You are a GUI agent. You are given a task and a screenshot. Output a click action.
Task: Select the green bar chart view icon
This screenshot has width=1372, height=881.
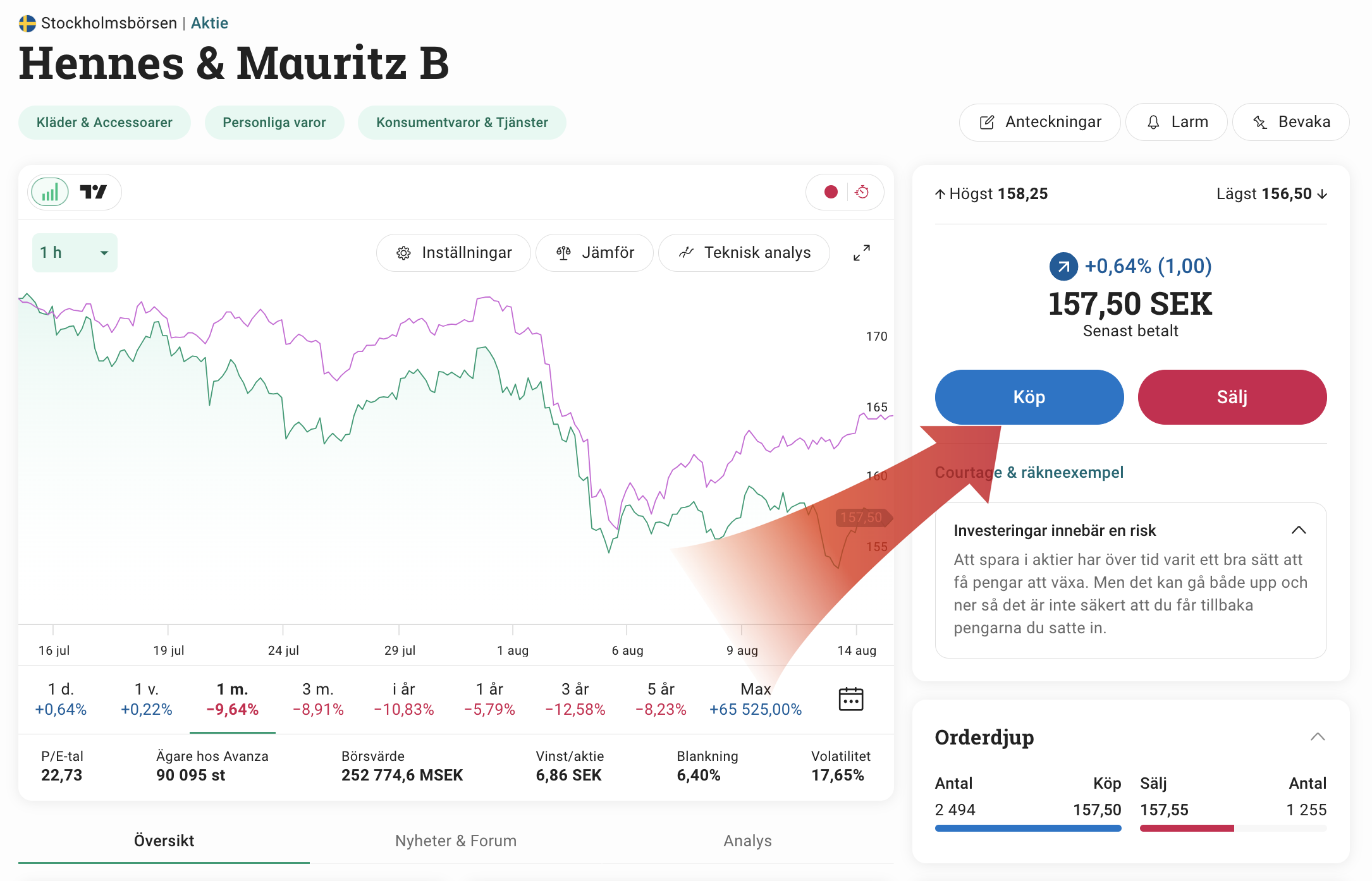coord(50,192)
